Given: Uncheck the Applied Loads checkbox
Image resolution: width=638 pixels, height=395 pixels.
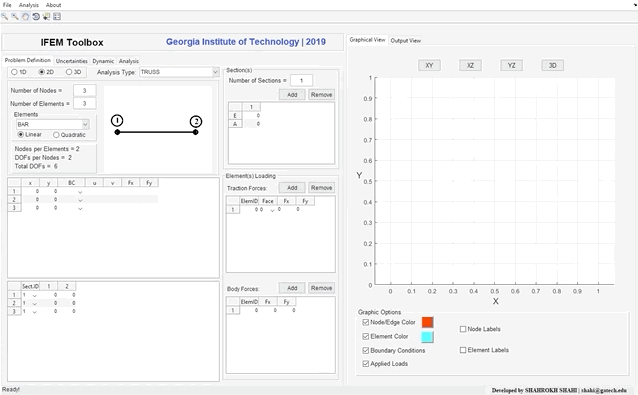Looking at the screenshot, I should coord(365,364).
